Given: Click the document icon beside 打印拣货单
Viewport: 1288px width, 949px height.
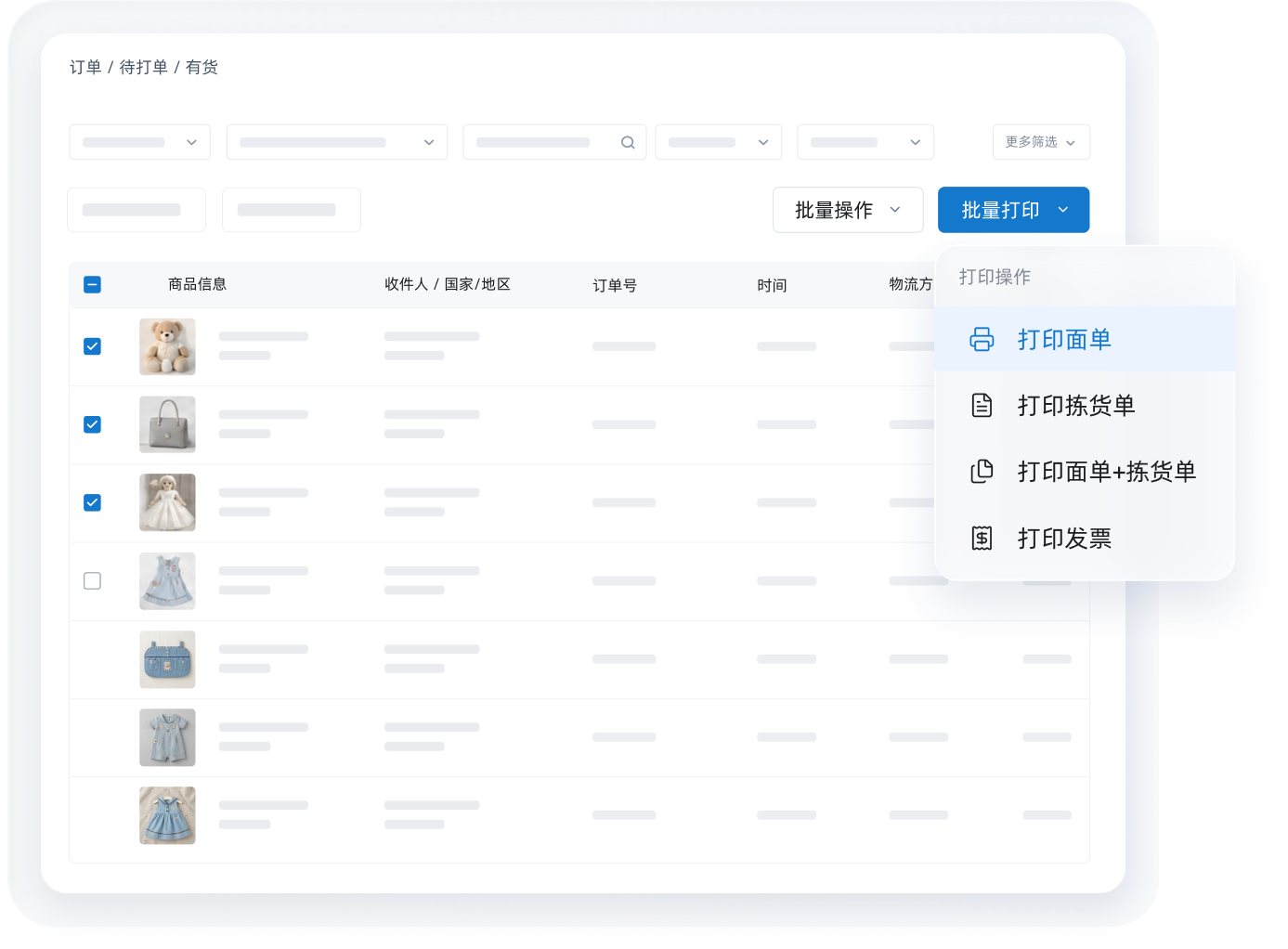Looking at the screenshot, I should [x=982, y=405].
